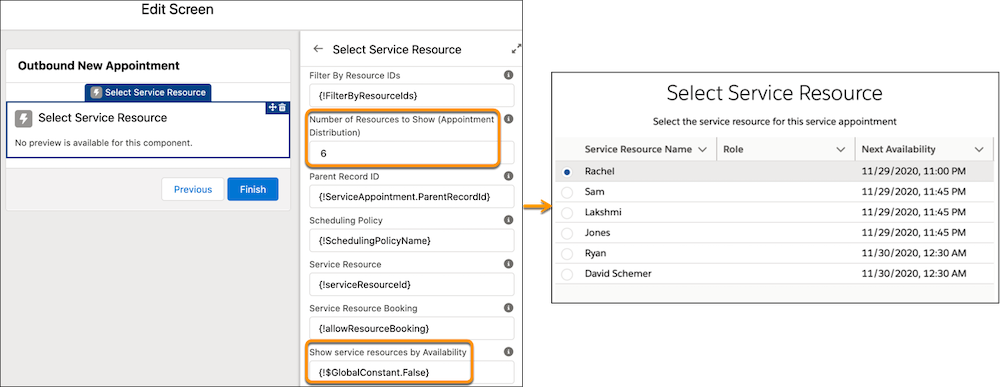This screenshot has height=387, width=1000.
Task: Select the Rachel radio button
Action: (567, 172)
